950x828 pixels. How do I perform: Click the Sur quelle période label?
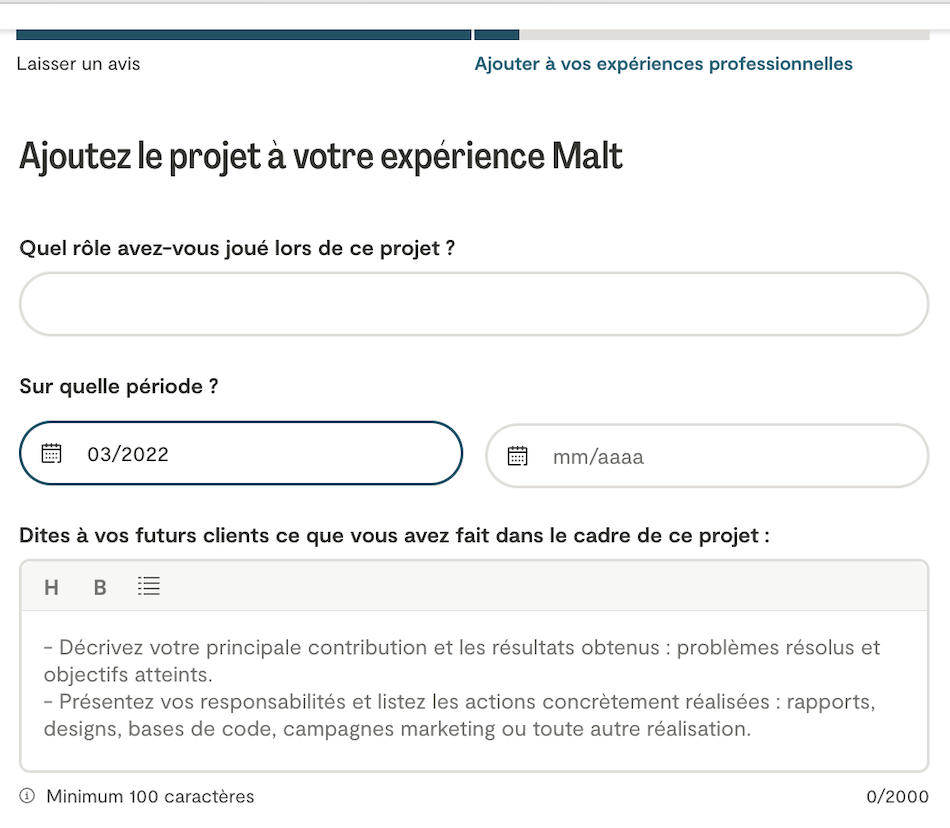(x=119, y=386)
